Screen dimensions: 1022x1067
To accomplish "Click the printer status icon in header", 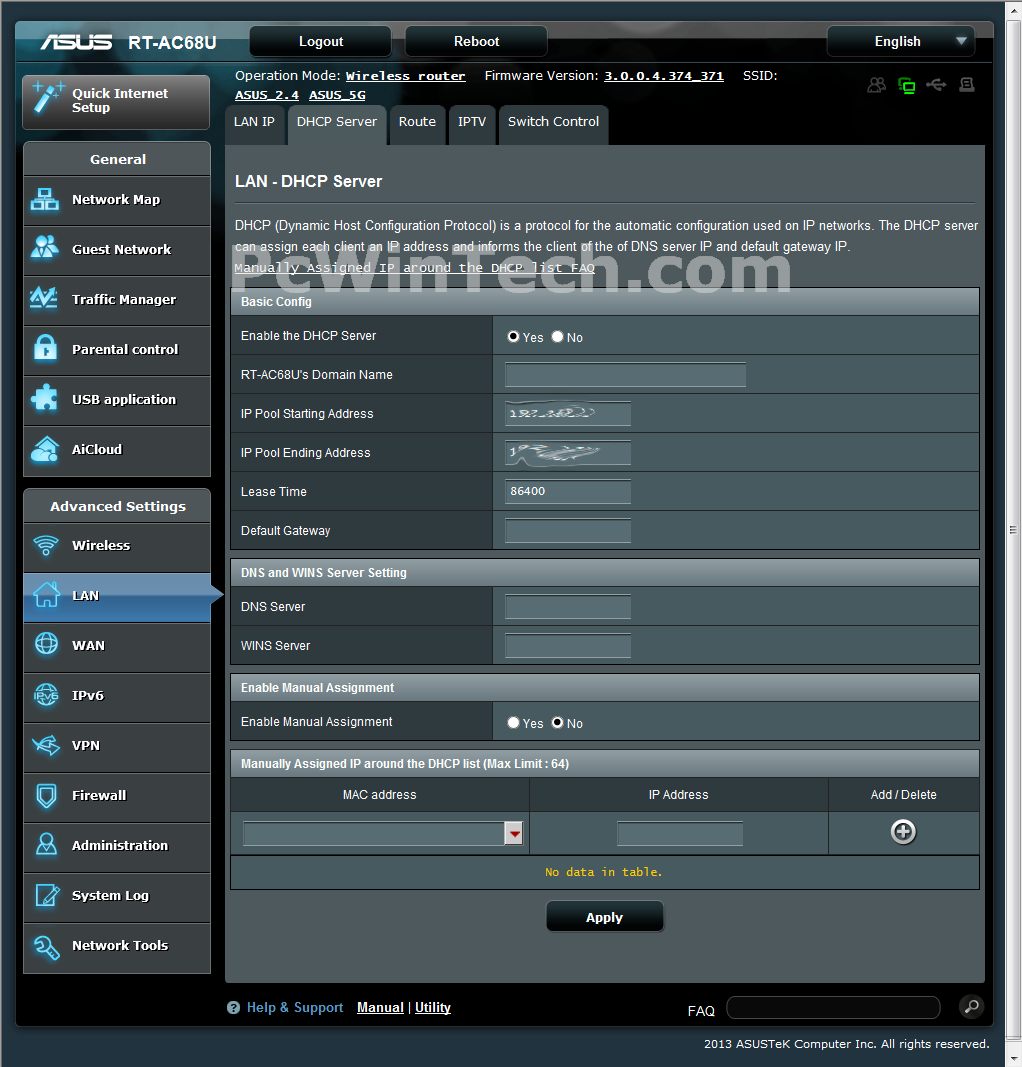I will (x=966, y=84).
